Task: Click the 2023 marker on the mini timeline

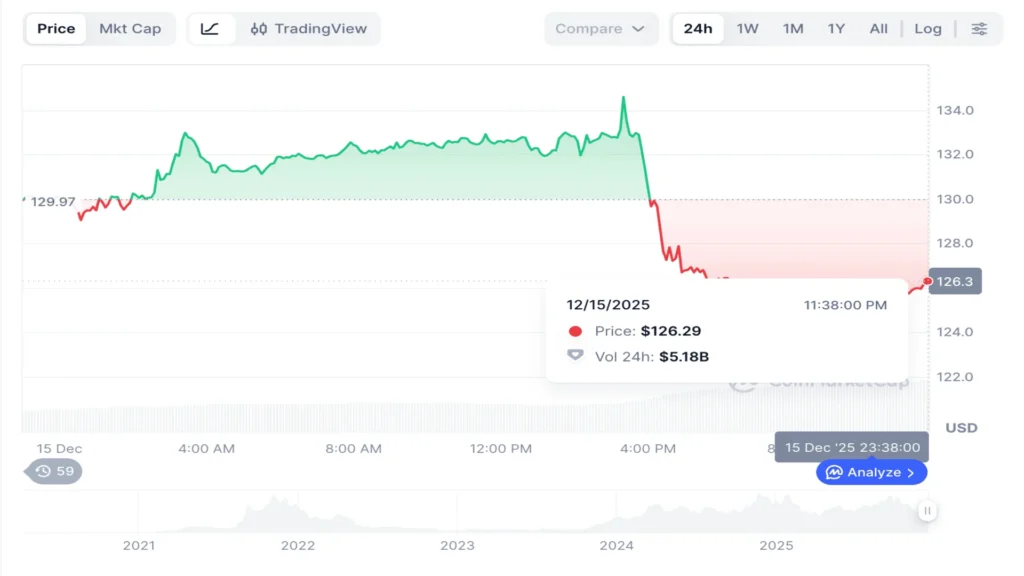Action: (x=457, y=546)
